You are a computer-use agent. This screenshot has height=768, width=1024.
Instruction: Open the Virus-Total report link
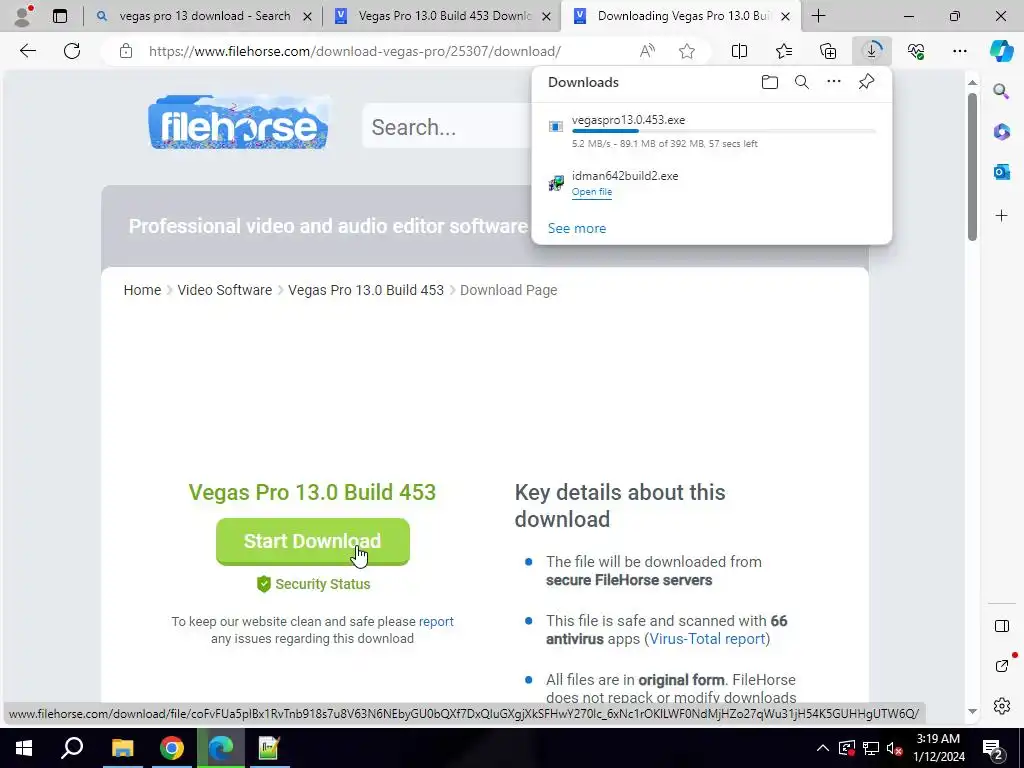point(707,639)
